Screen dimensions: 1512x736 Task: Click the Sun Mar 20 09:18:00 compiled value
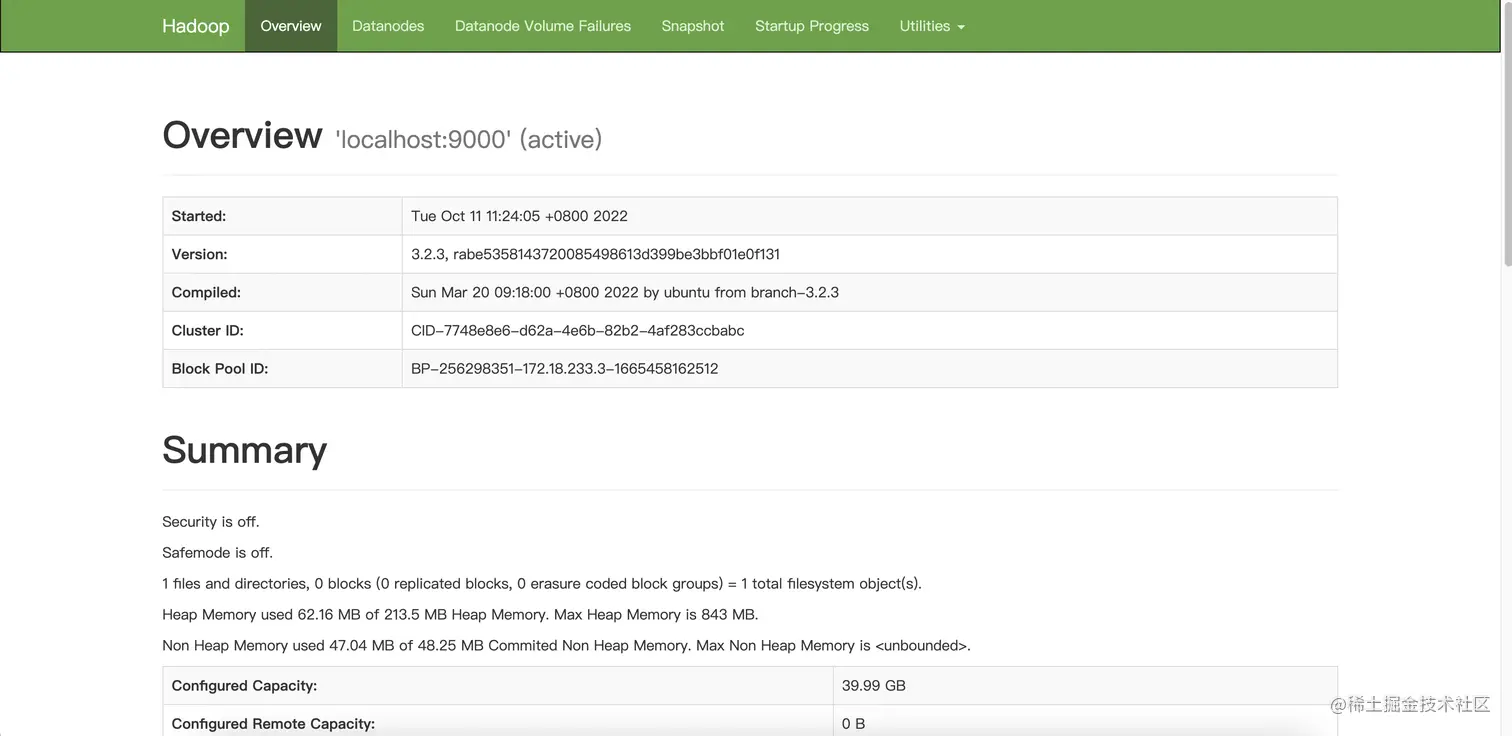pos(625,292)
